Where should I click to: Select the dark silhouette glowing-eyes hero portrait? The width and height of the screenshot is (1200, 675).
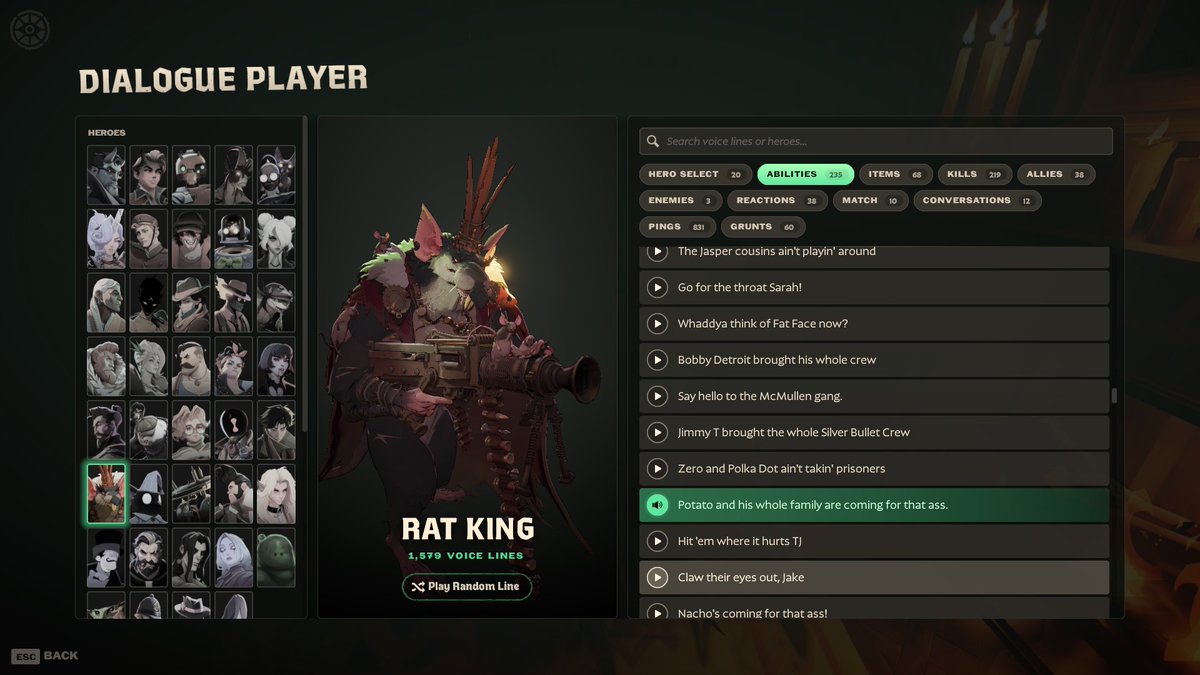point(149,303)
